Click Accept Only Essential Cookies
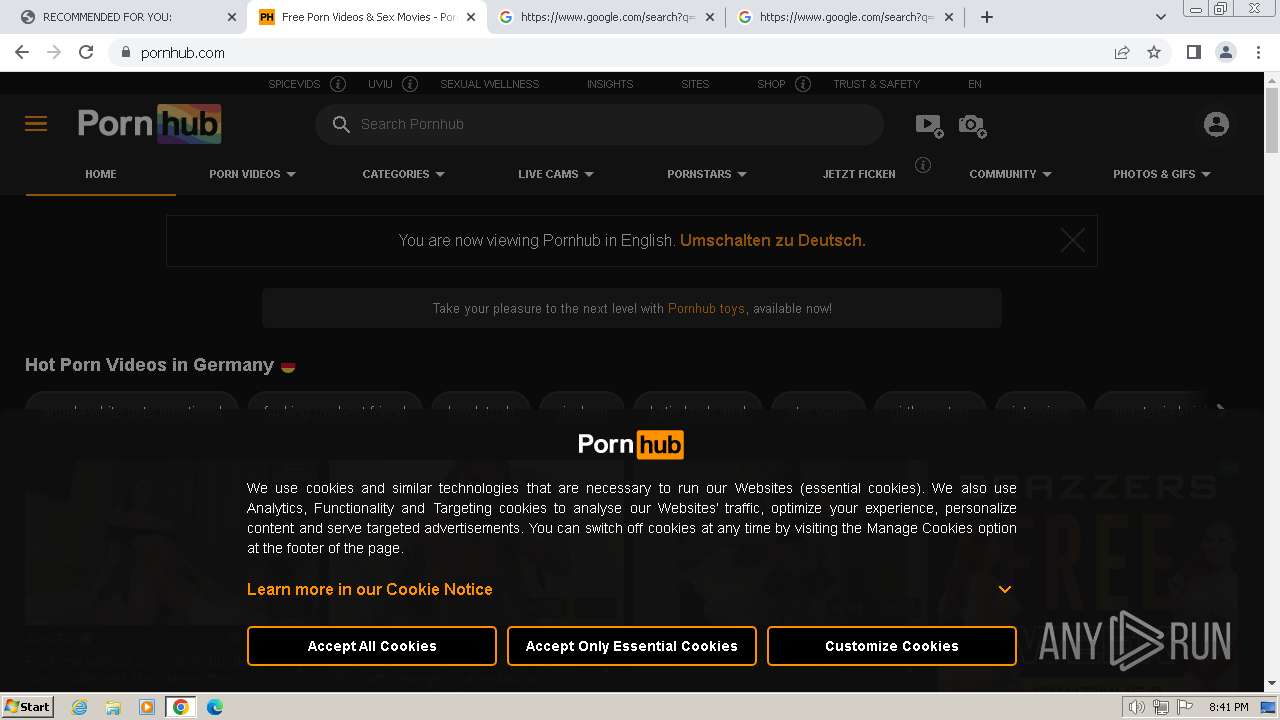This screenshot has width=1280, height=720. [x=632, y=646]
